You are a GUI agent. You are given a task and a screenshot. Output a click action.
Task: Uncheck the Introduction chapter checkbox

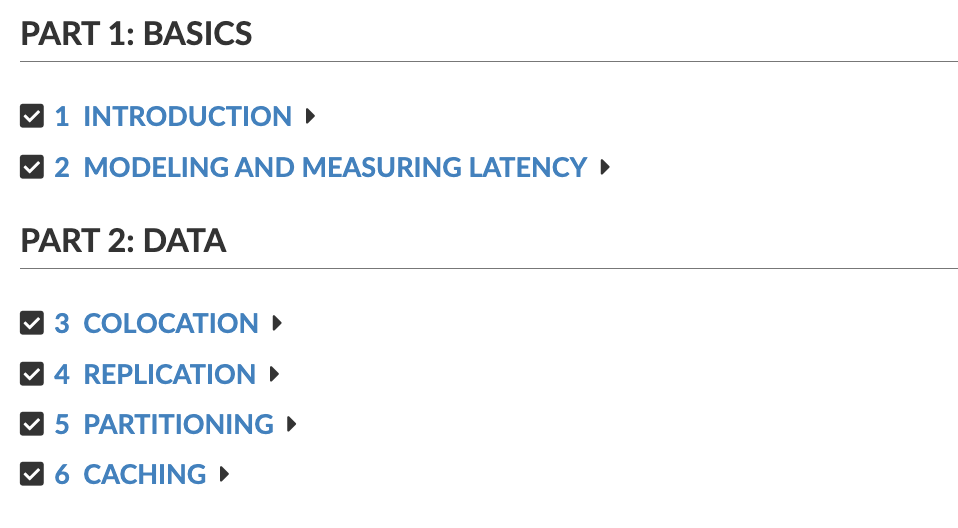(x=32, y=117)
